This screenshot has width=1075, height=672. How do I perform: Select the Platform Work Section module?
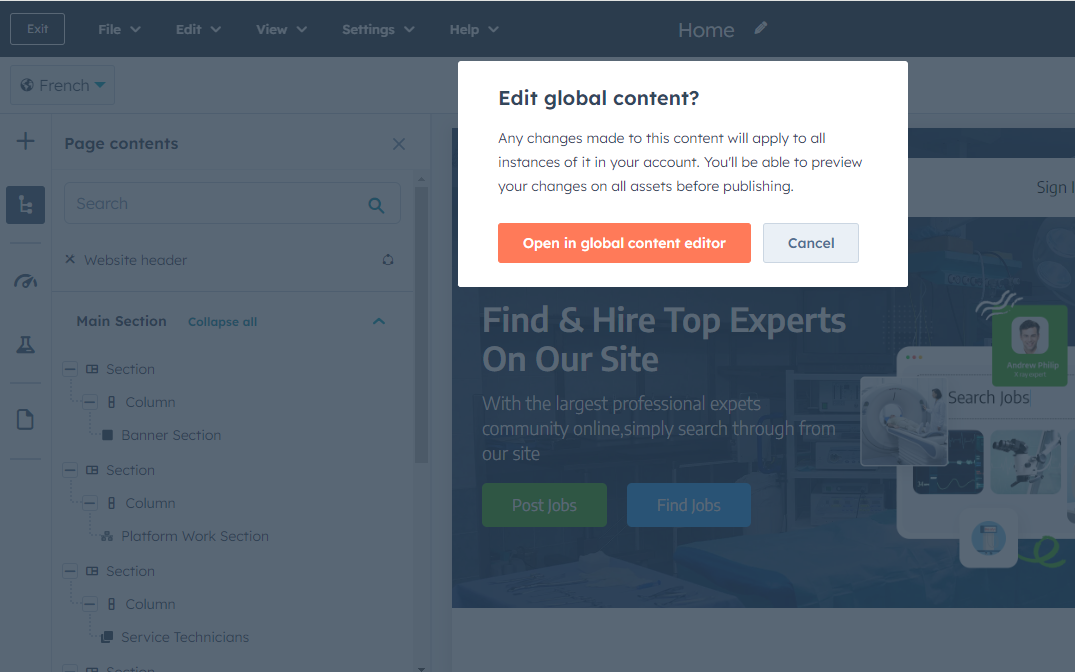pyautogui.click(x=195, y=536)
